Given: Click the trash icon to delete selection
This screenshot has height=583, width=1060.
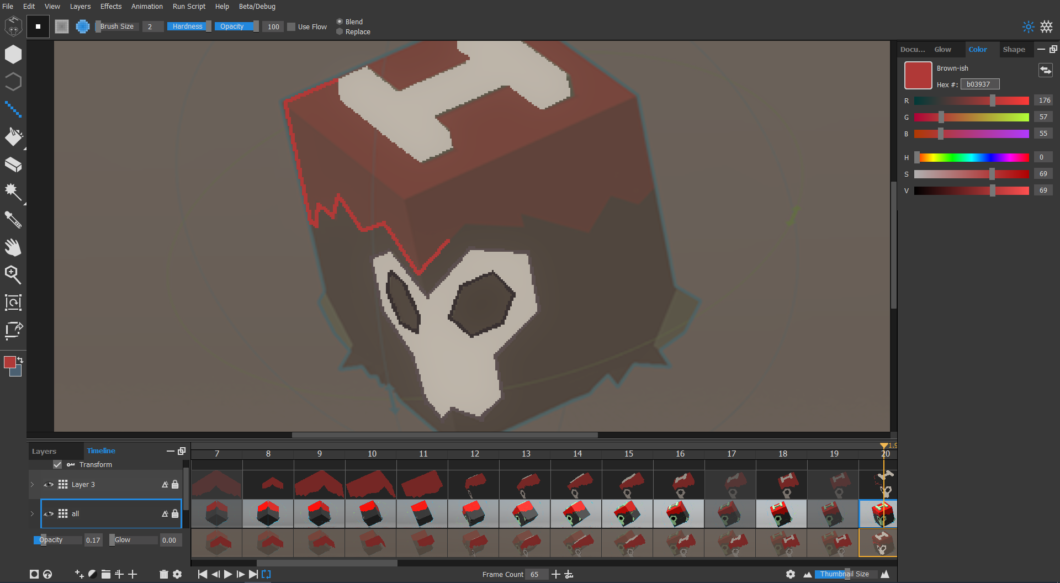Looking at the screenshot, I should coord(163,574).
